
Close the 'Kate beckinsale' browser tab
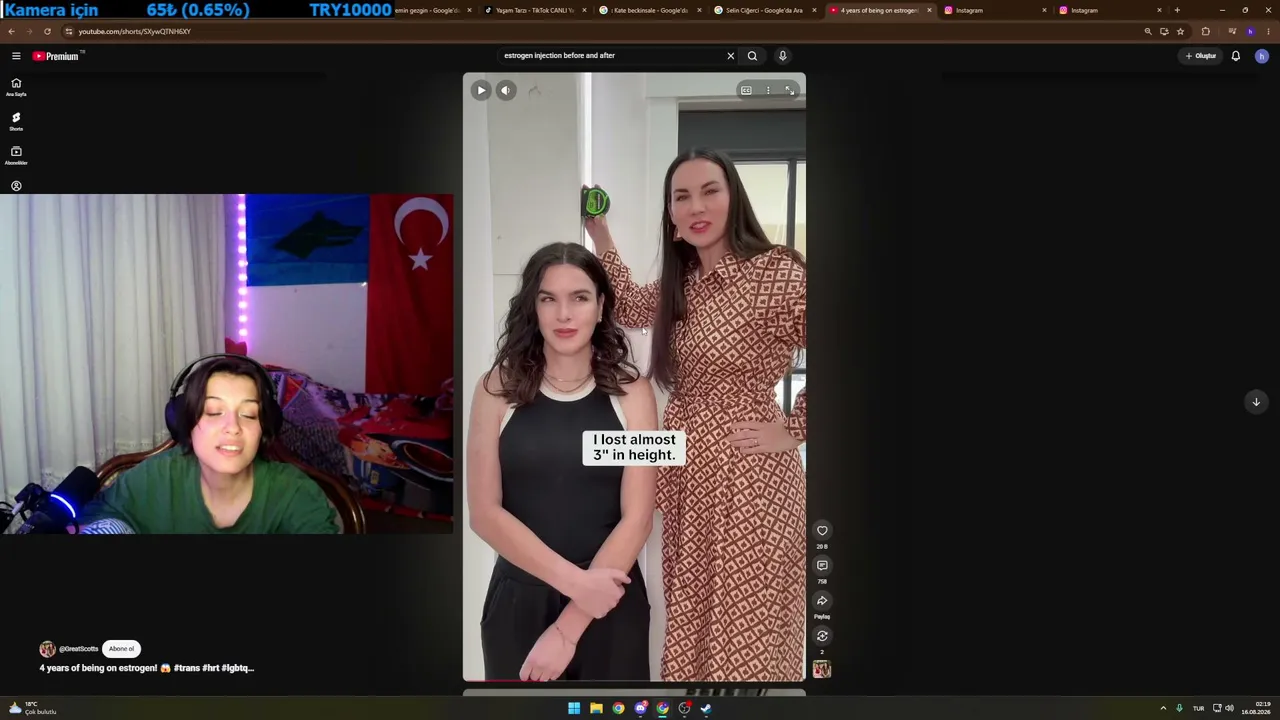[699, 10]
